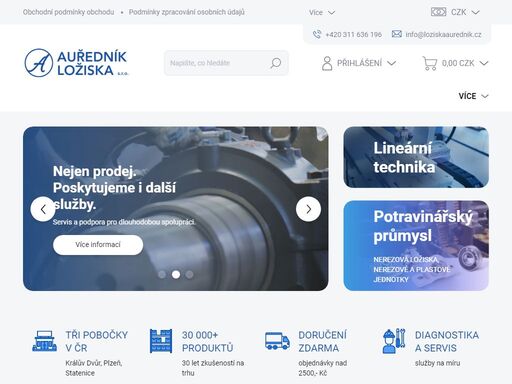
Task: Click phone number +420 311 636 196
Action: click(353, 34)
